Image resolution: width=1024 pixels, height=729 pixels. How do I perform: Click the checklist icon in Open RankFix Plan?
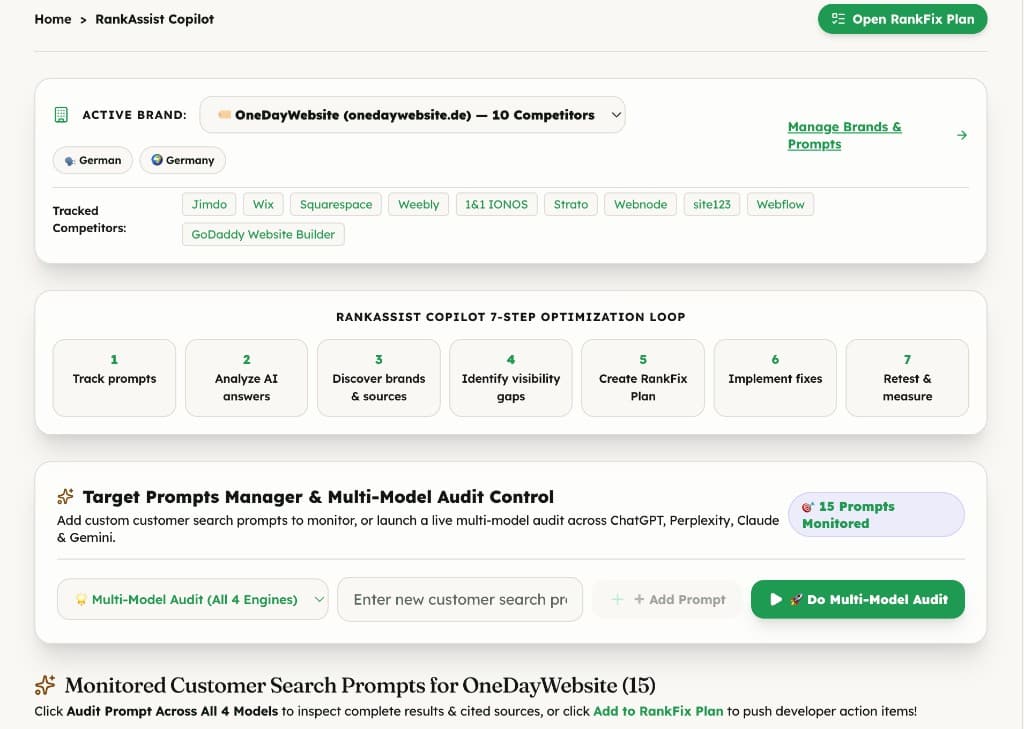pyautogui.click(x=838, y=19)
